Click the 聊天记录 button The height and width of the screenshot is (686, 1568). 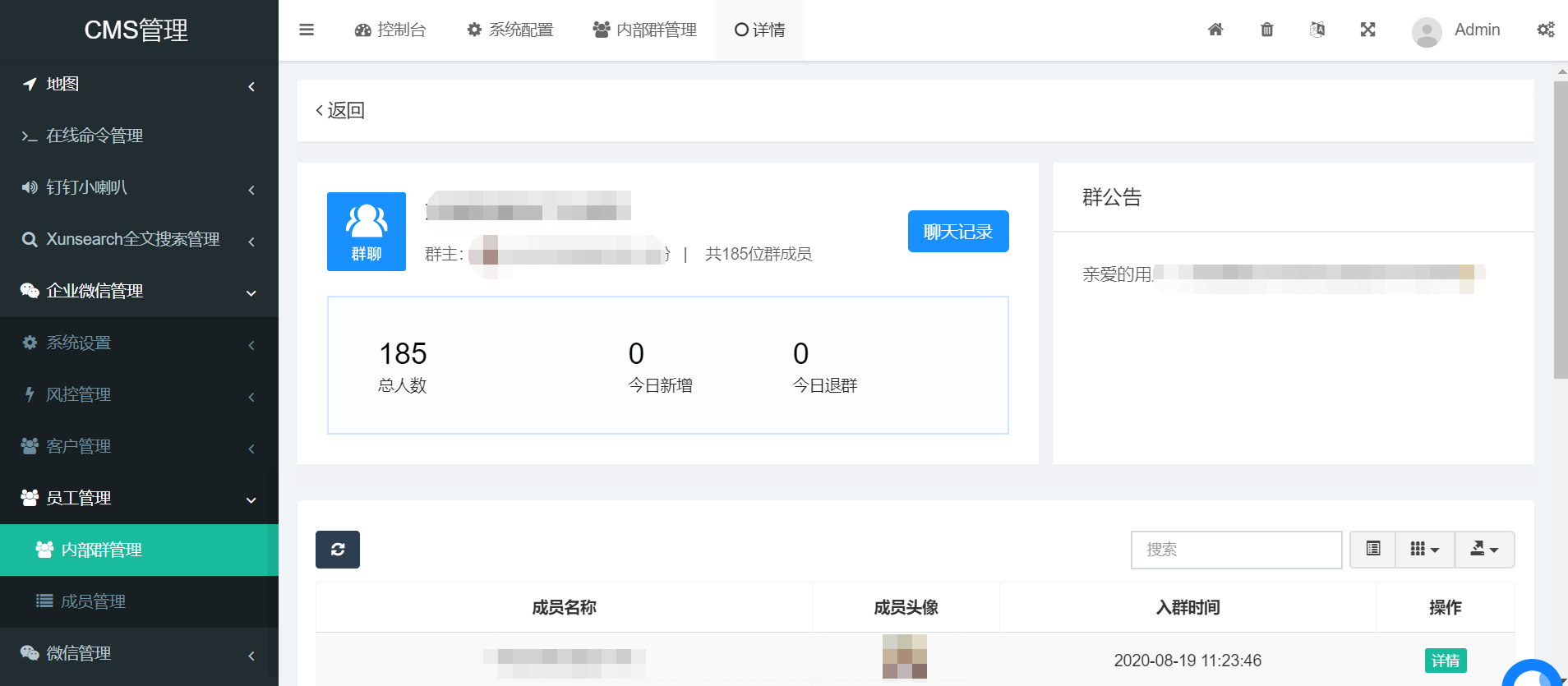coord(958,232)
